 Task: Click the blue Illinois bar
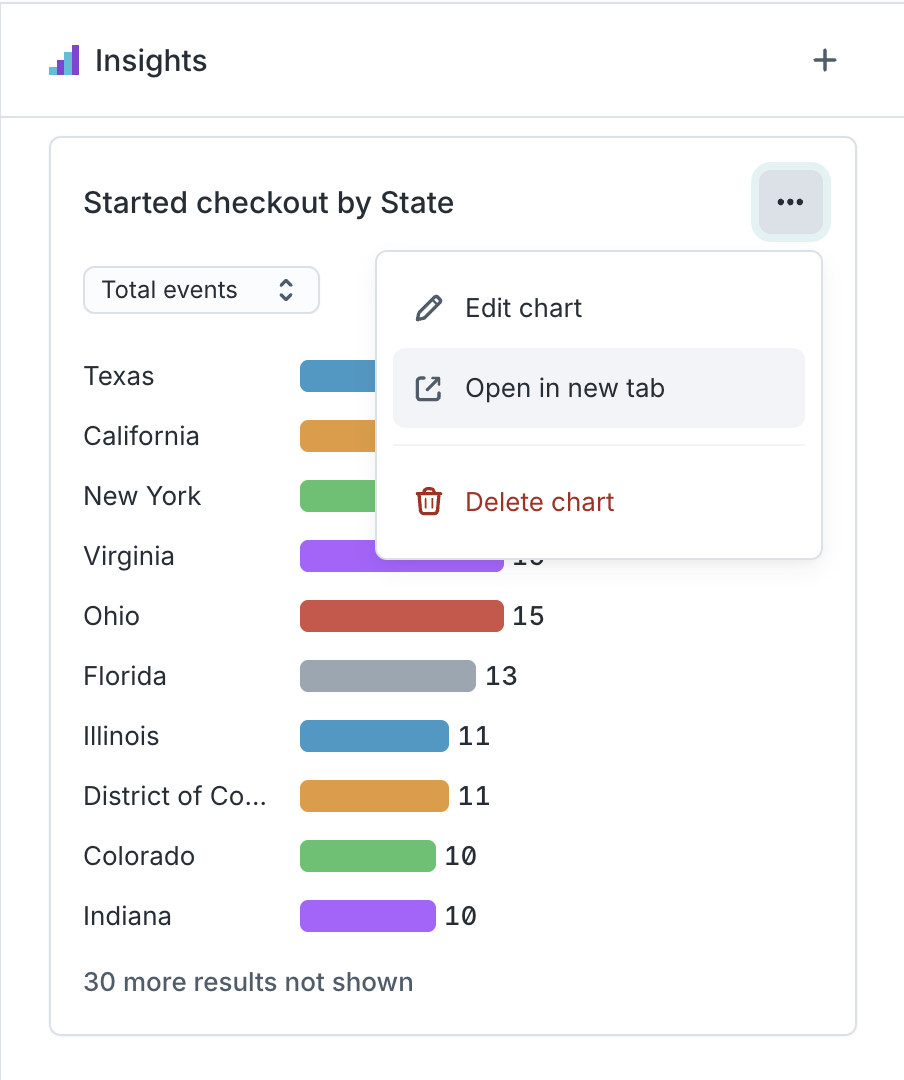click(x=374, y=736)
